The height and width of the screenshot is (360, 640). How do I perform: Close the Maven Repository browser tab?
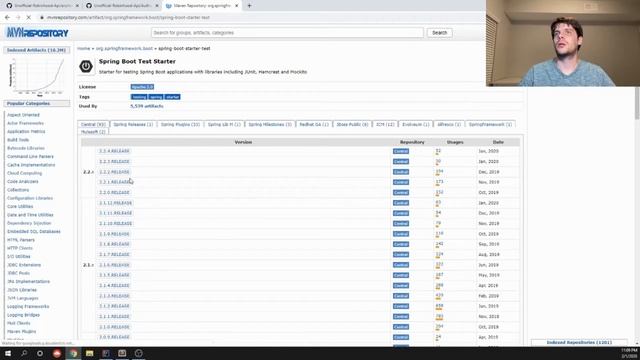(236, 6)
